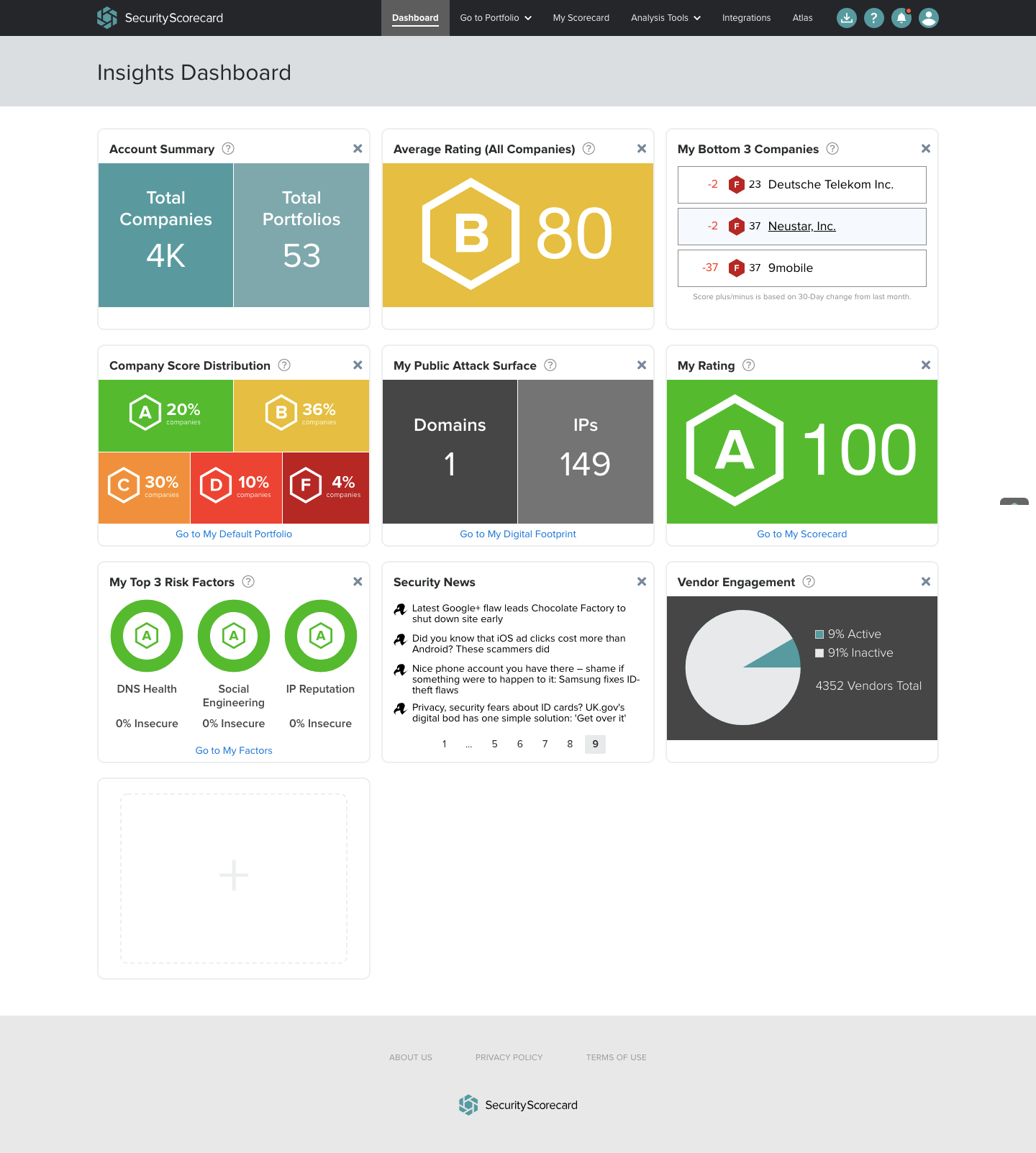Click help icon beside Account Summary
This screenshot has height=1153, width=1036.
(x=228, y=149)
